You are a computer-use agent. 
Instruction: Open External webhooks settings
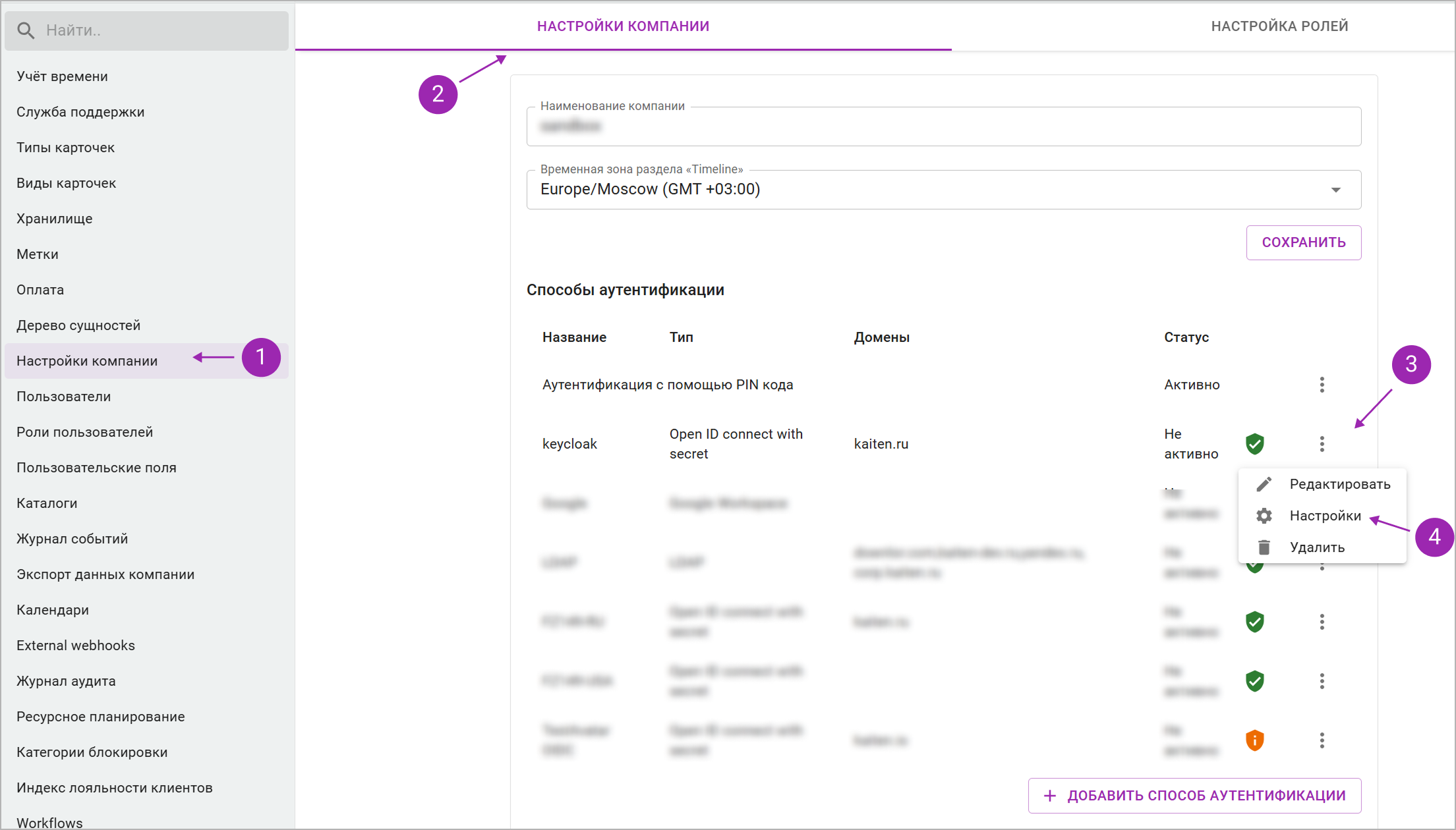pos(75,646)
